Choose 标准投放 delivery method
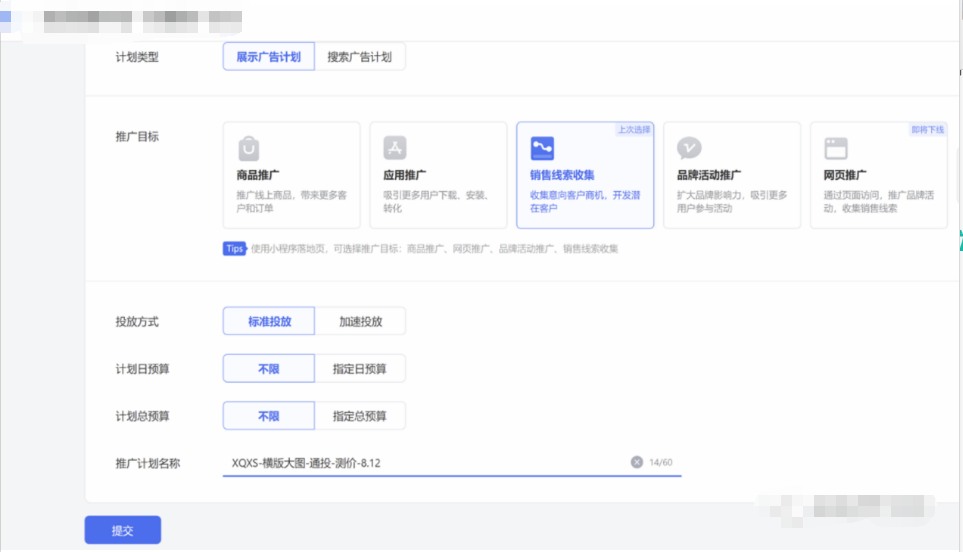This screenshot has height=552, width=963. 268,321
